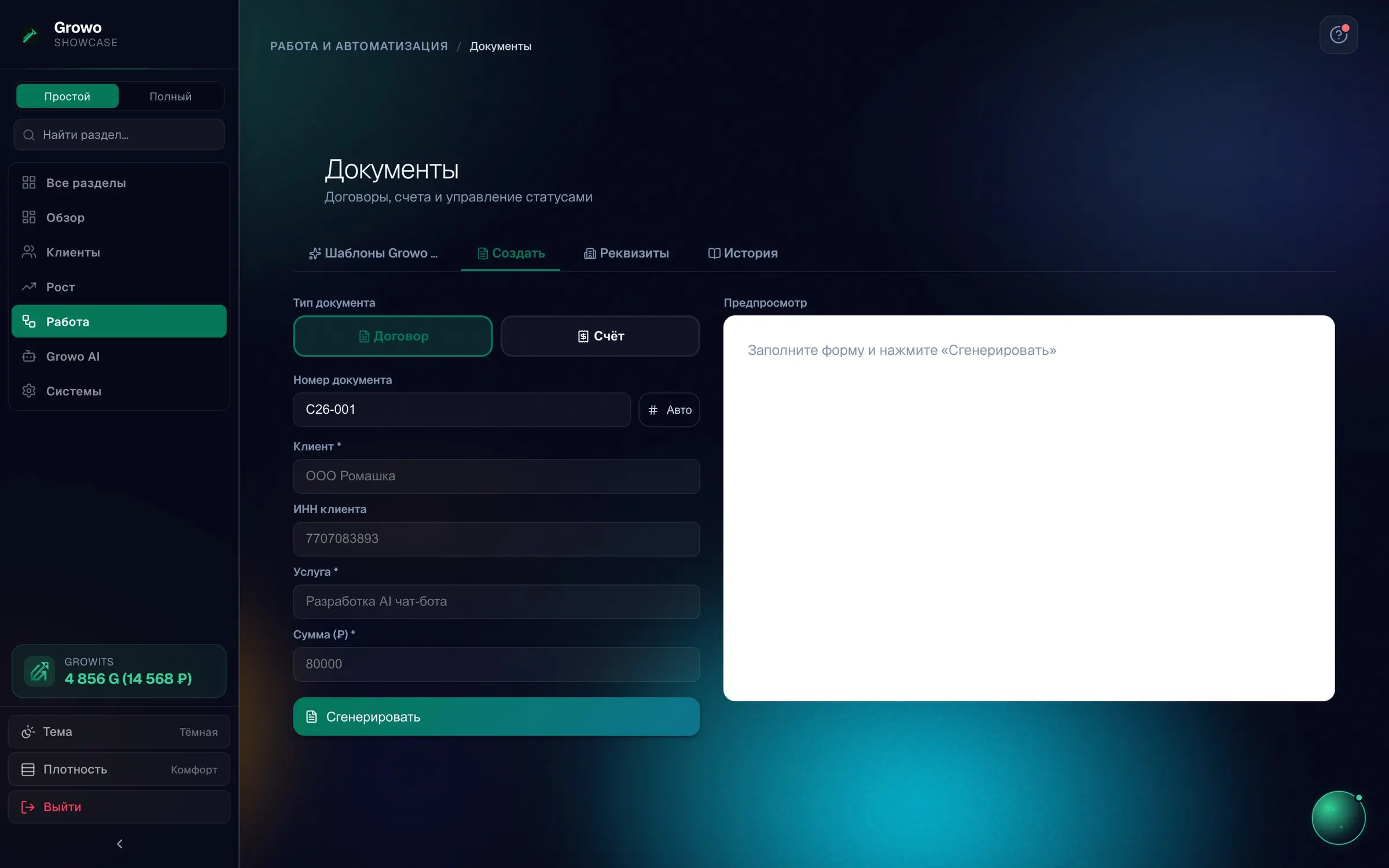Click the Сгенерировать button

point(497,716)
